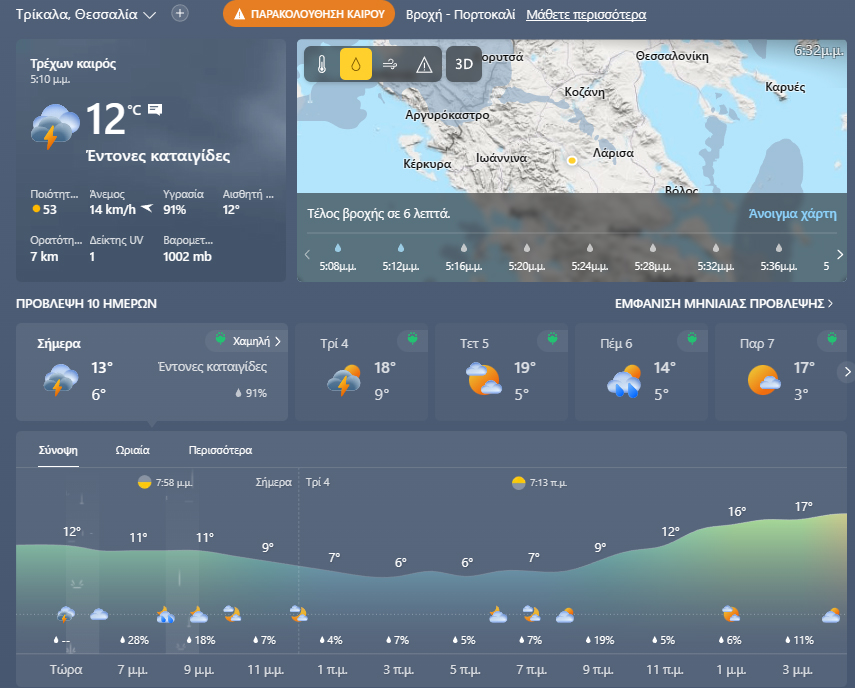Select the precipitation droplet map layer
The image size is (855, 688).
pyautogui.click(x=356, y=64)
